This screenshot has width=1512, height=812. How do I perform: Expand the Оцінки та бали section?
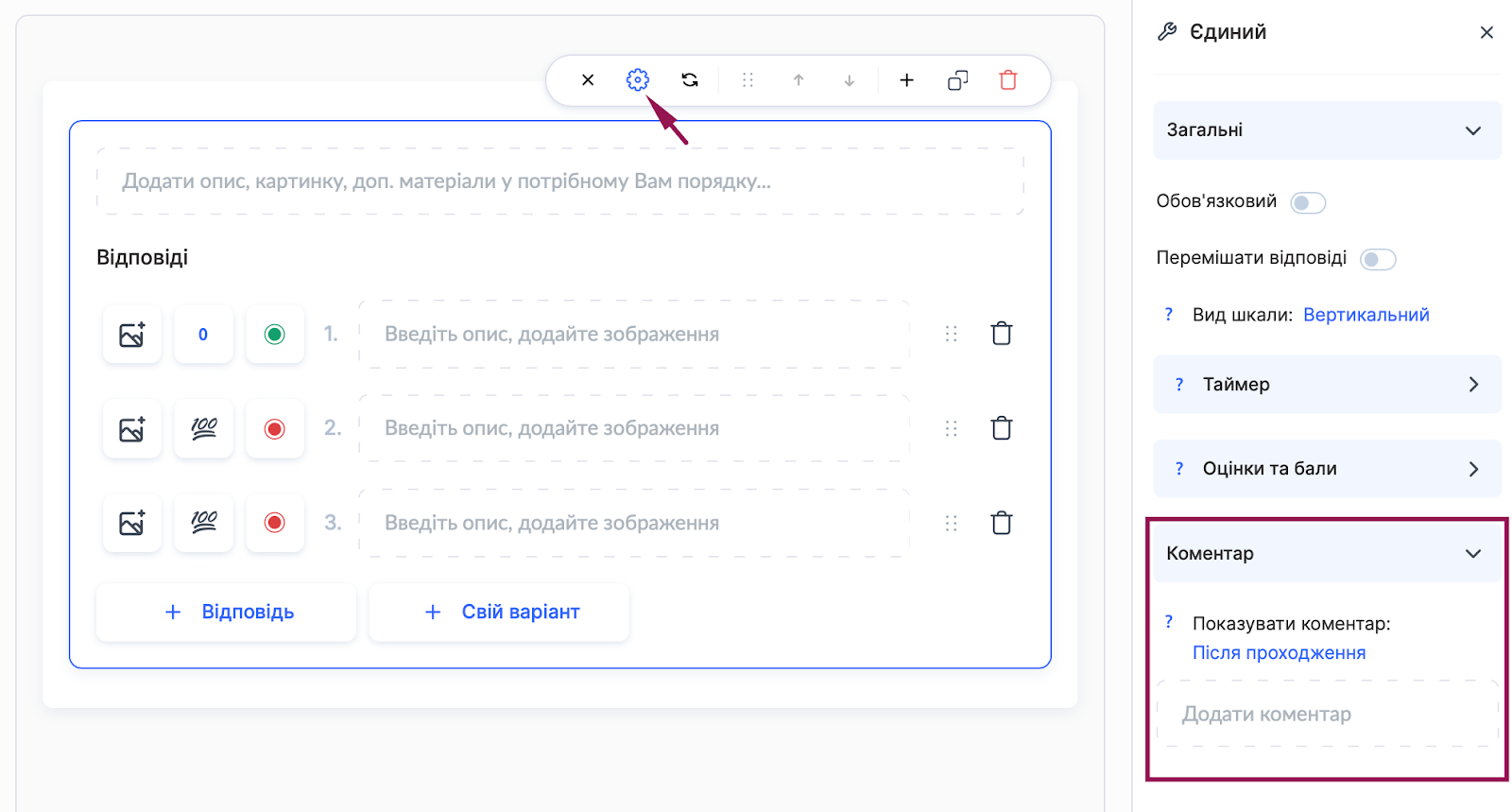1328,469
